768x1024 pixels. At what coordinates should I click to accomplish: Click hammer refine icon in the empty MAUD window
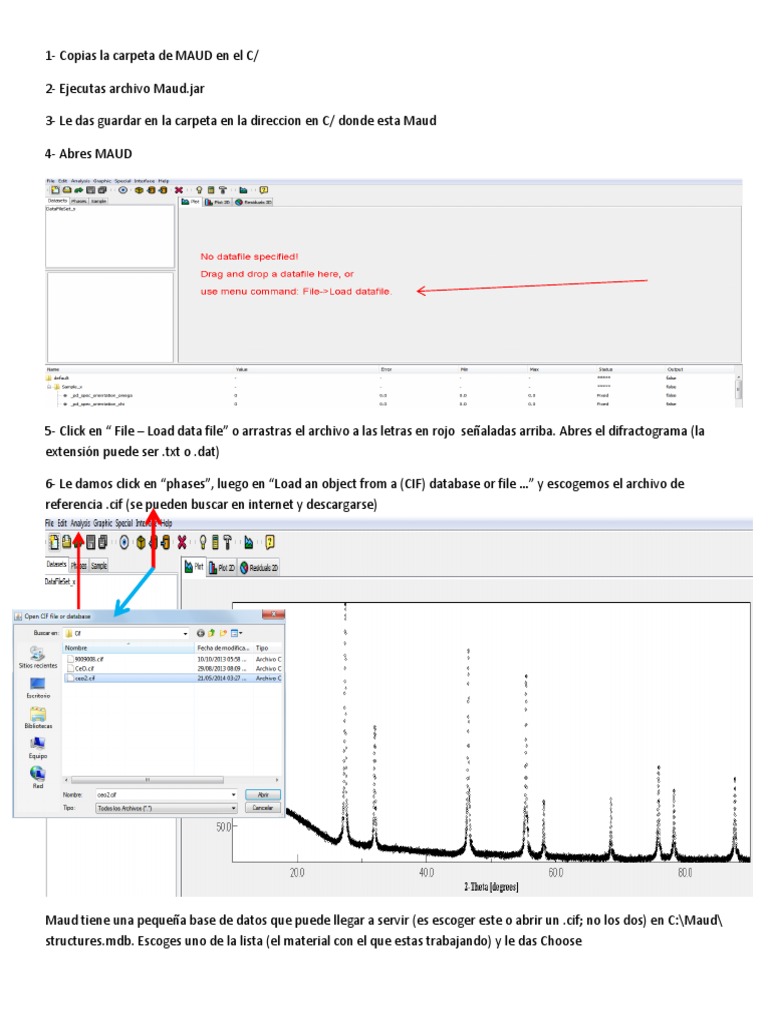click(x=223, y=190)
